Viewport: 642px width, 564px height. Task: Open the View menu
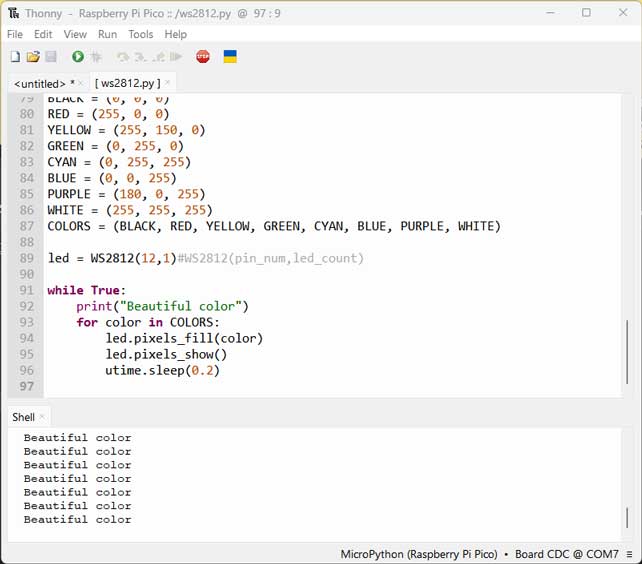coord(75,34)
